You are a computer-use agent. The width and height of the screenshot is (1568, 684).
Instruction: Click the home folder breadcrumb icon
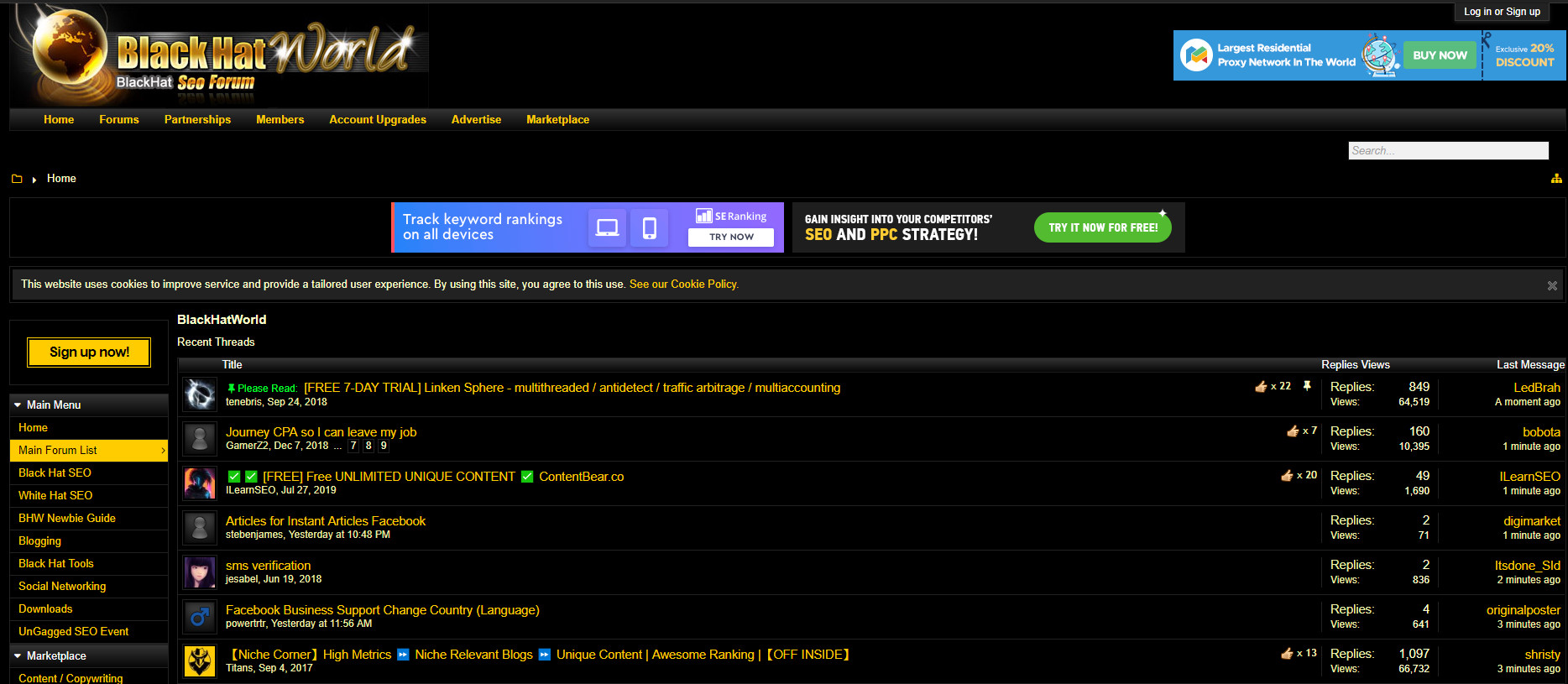coord(17,179)
